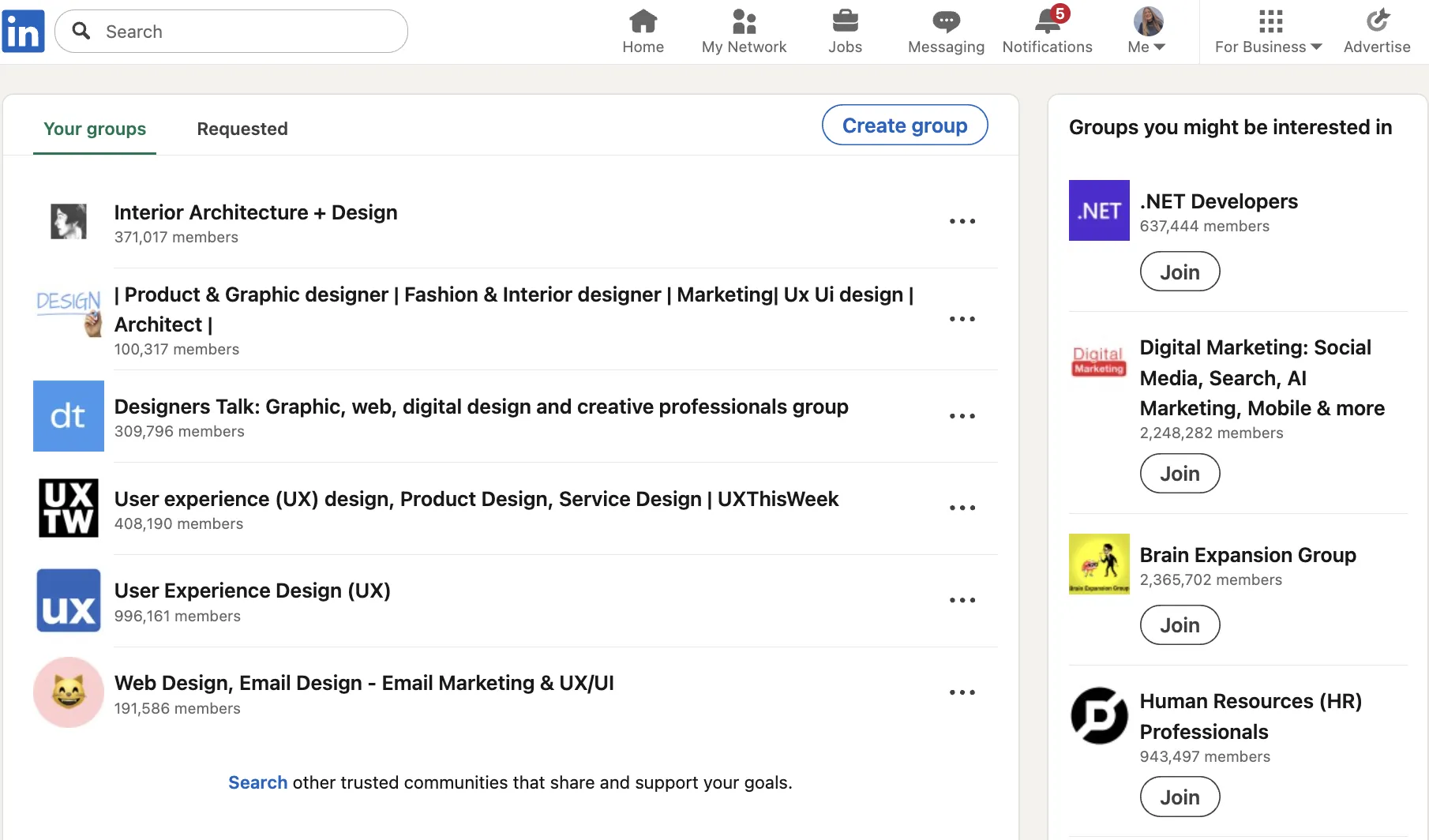Select the Jobs briefcase icon
Screen dimensions: 1429x840
845,24
